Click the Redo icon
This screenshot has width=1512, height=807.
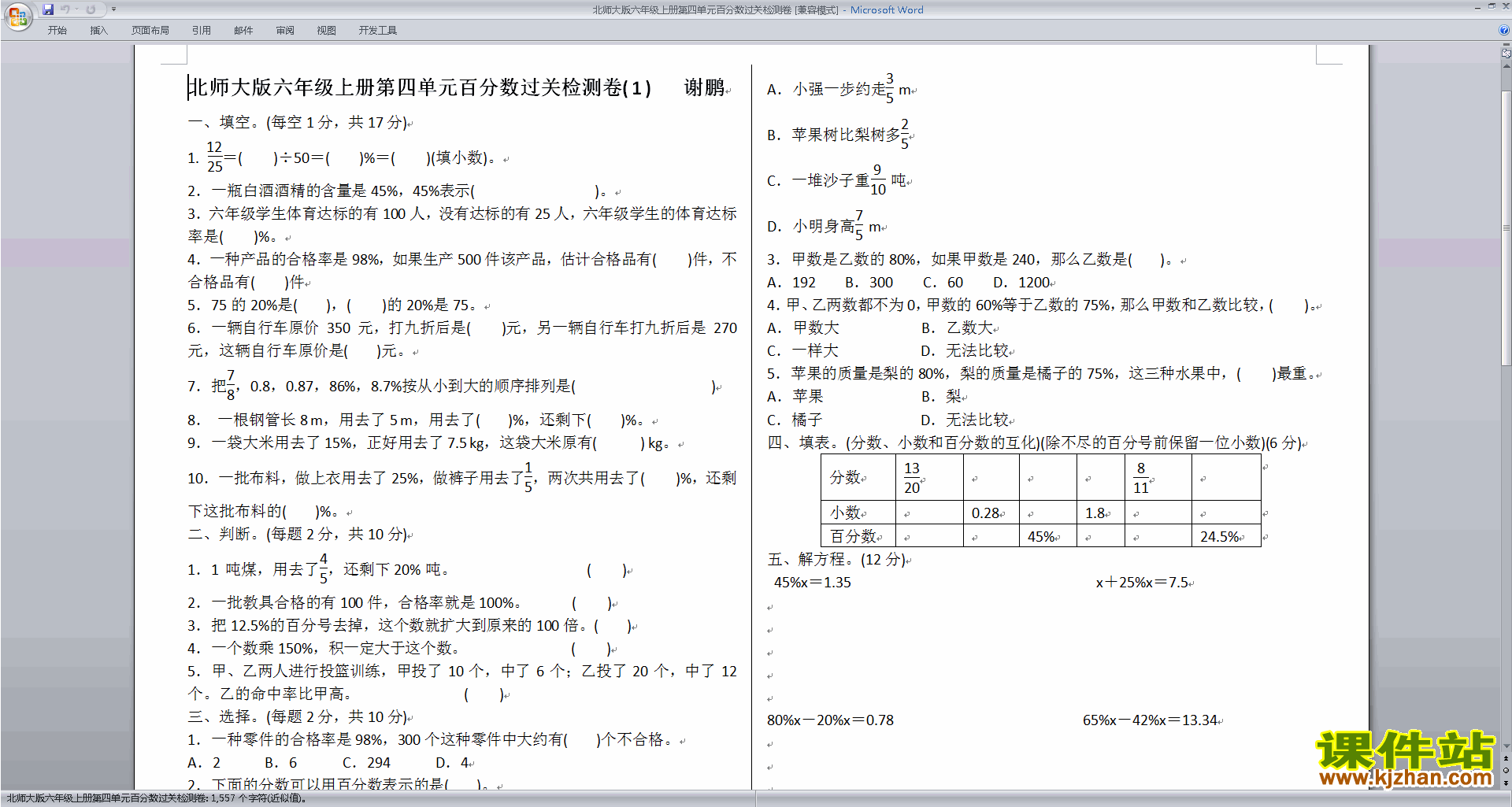[91, 9]
